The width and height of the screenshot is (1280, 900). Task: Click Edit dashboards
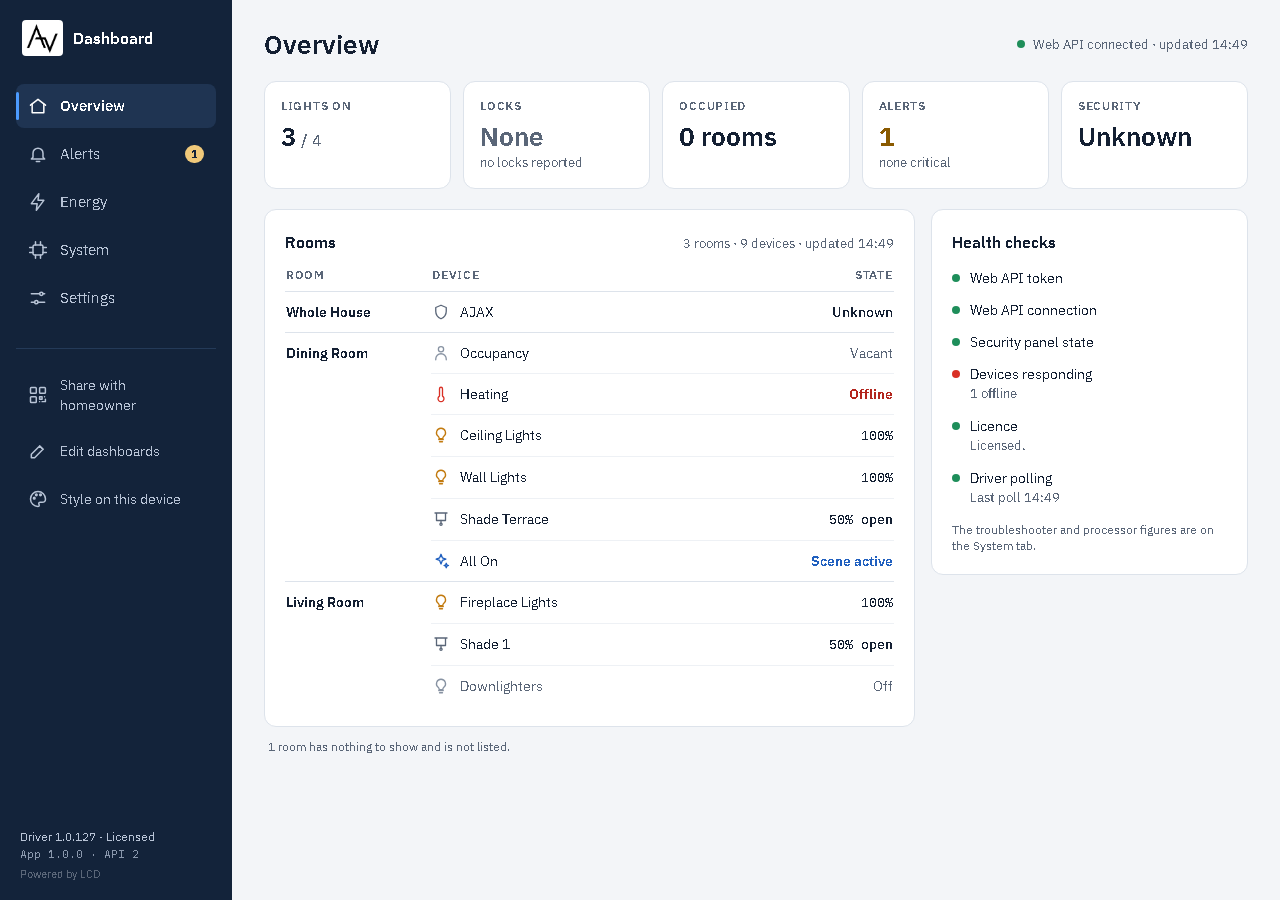coord(116,452)
